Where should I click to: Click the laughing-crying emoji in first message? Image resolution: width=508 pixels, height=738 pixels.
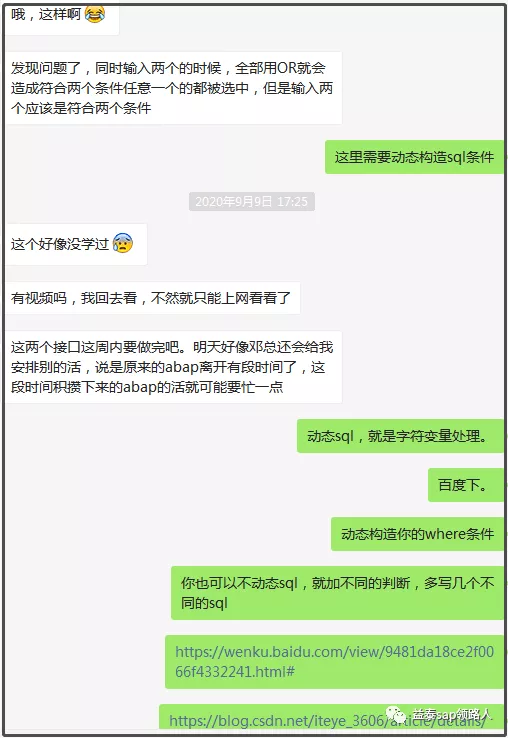pos(95,14)
